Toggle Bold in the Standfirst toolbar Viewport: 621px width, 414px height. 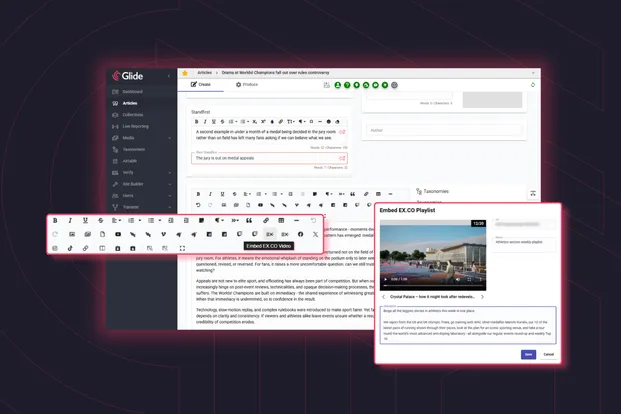196,122
